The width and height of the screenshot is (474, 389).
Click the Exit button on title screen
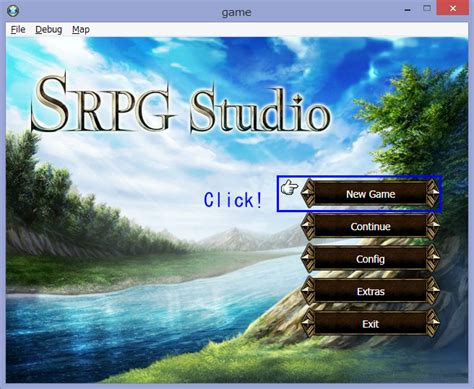click(x=370, y=324)
